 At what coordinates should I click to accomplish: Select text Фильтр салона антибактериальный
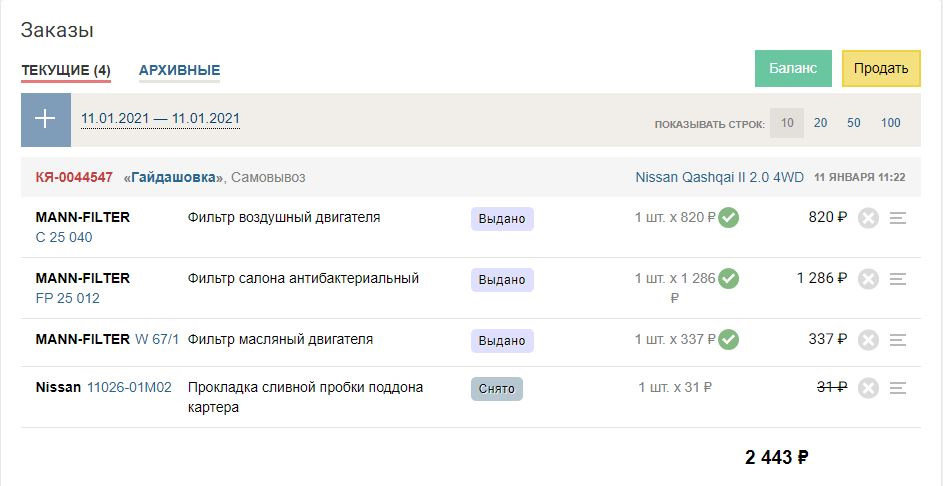(x=303, y=278)
